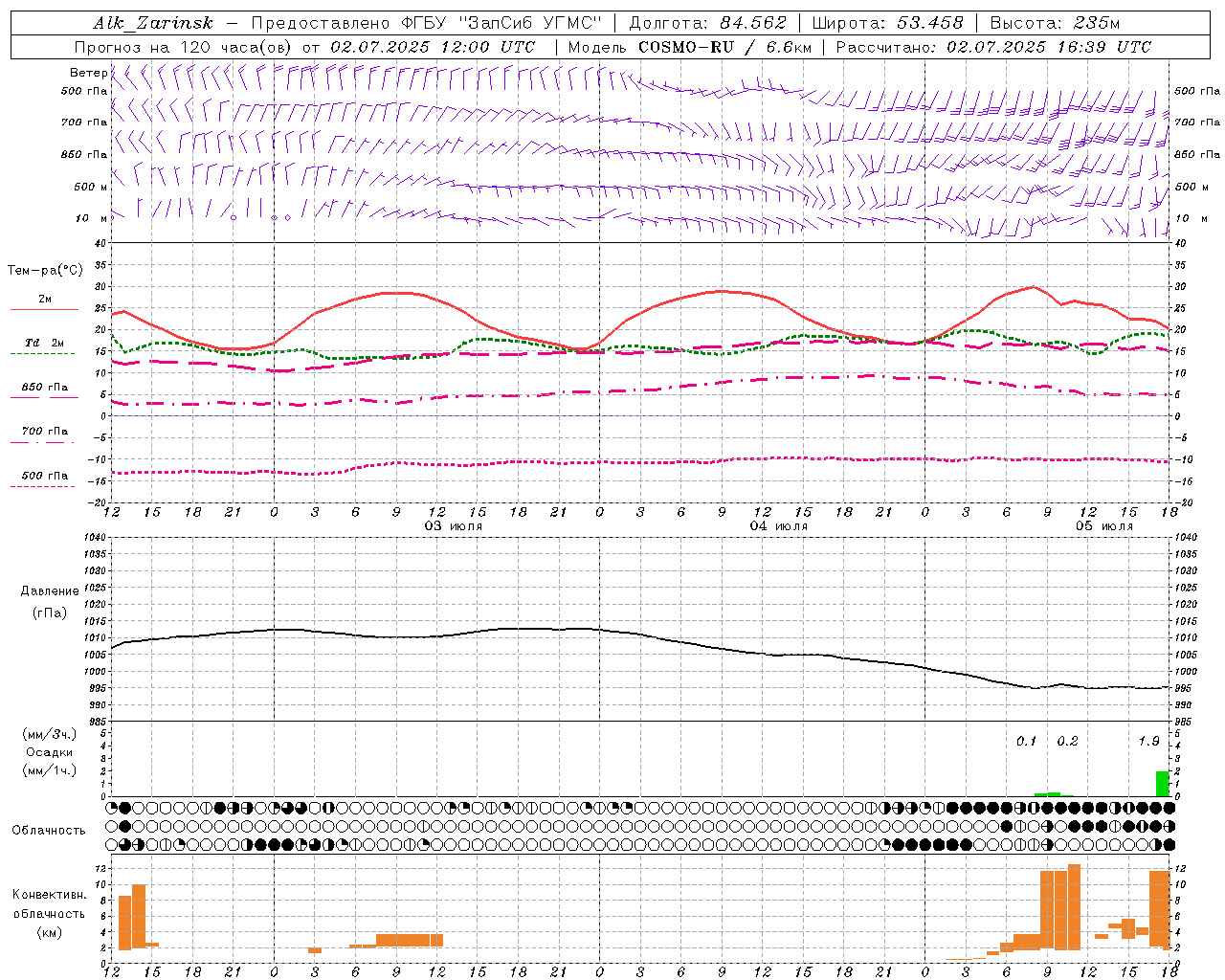Click the 700 гПа temperature legend entry

44,432
